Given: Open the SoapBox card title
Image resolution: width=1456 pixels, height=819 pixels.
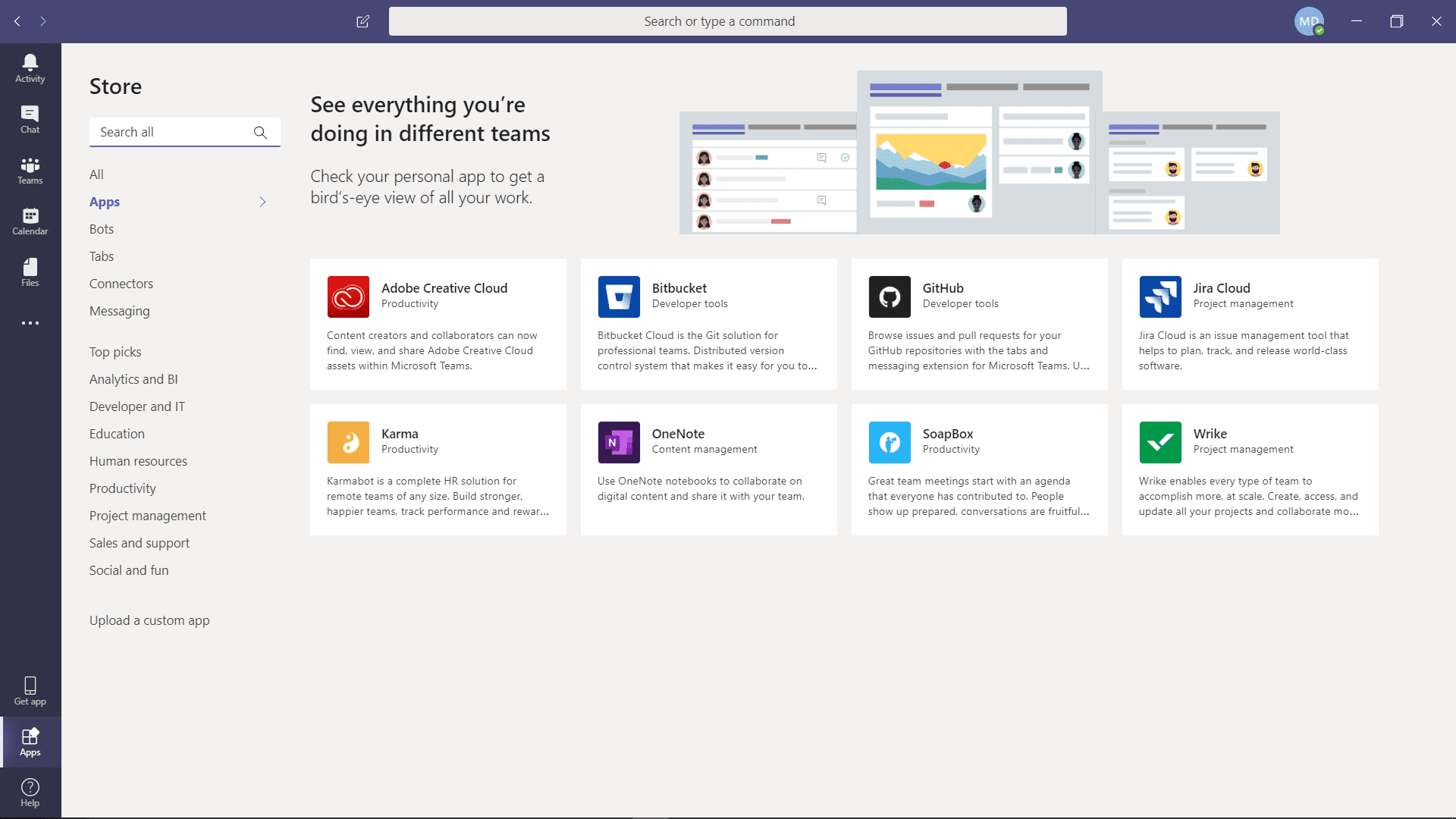Looking at the screenshot, I should 948,434.
